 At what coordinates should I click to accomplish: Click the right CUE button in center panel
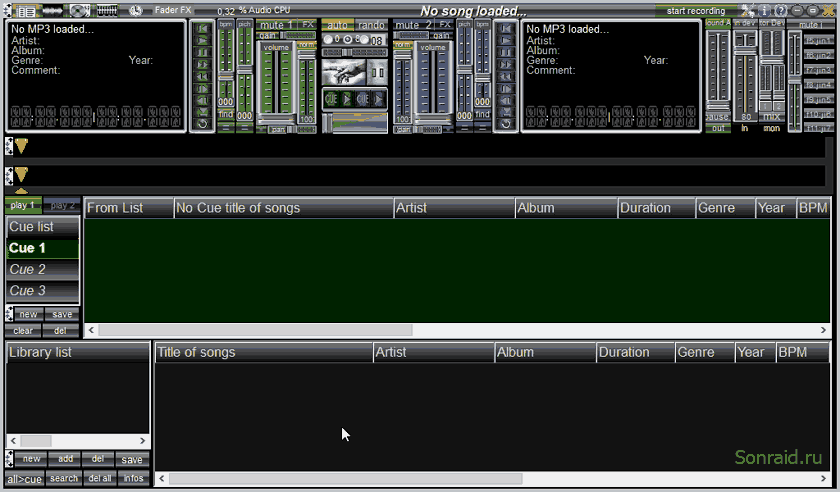pyautogui.click(x=363, y=99)
